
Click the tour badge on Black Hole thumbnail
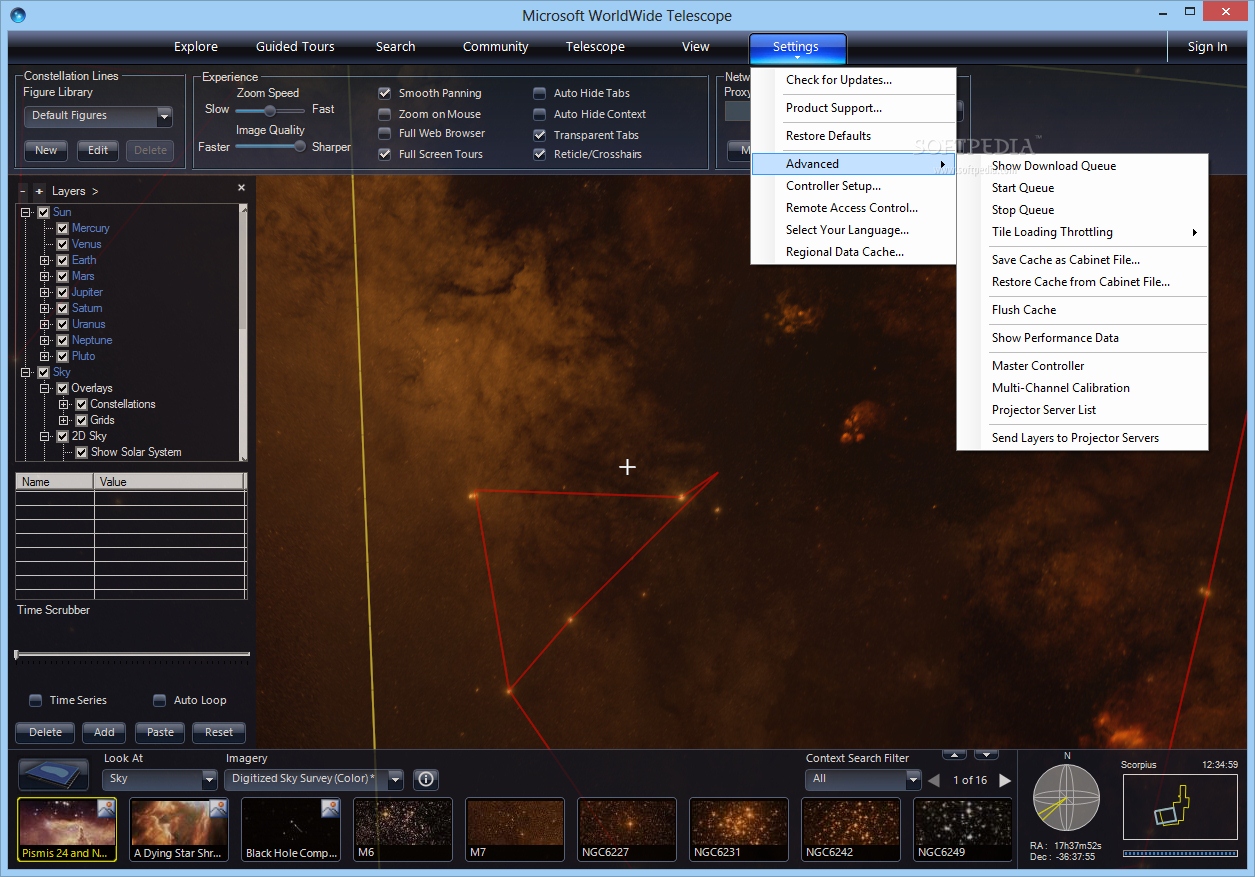click(330, 809)
